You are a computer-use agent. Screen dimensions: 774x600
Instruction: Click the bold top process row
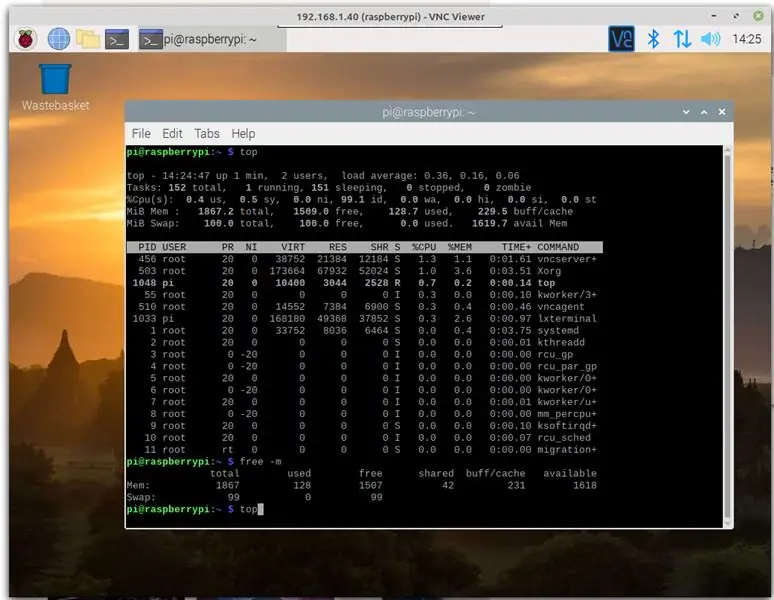click(364, 283)
